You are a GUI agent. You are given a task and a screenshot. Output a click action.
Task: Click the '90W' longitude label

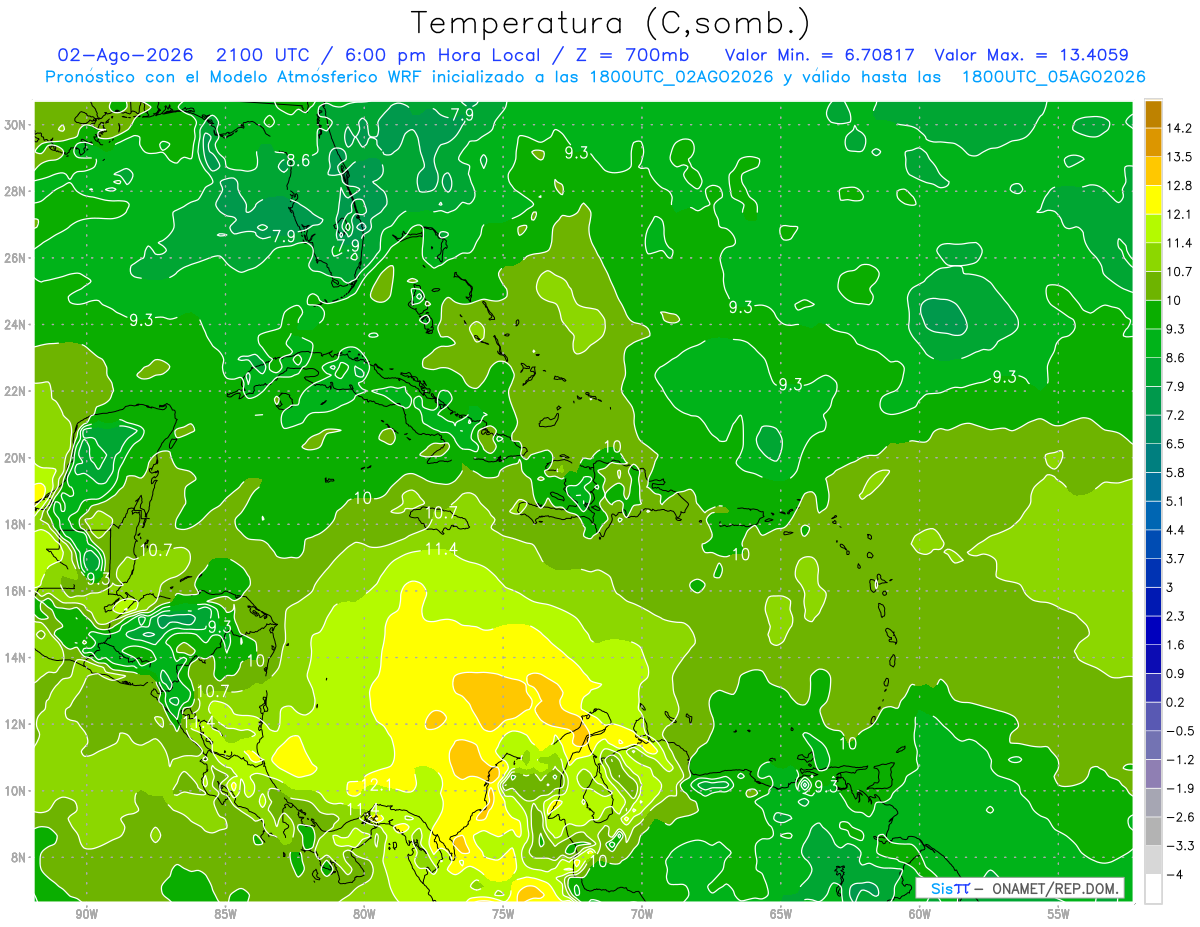(87, 914)
